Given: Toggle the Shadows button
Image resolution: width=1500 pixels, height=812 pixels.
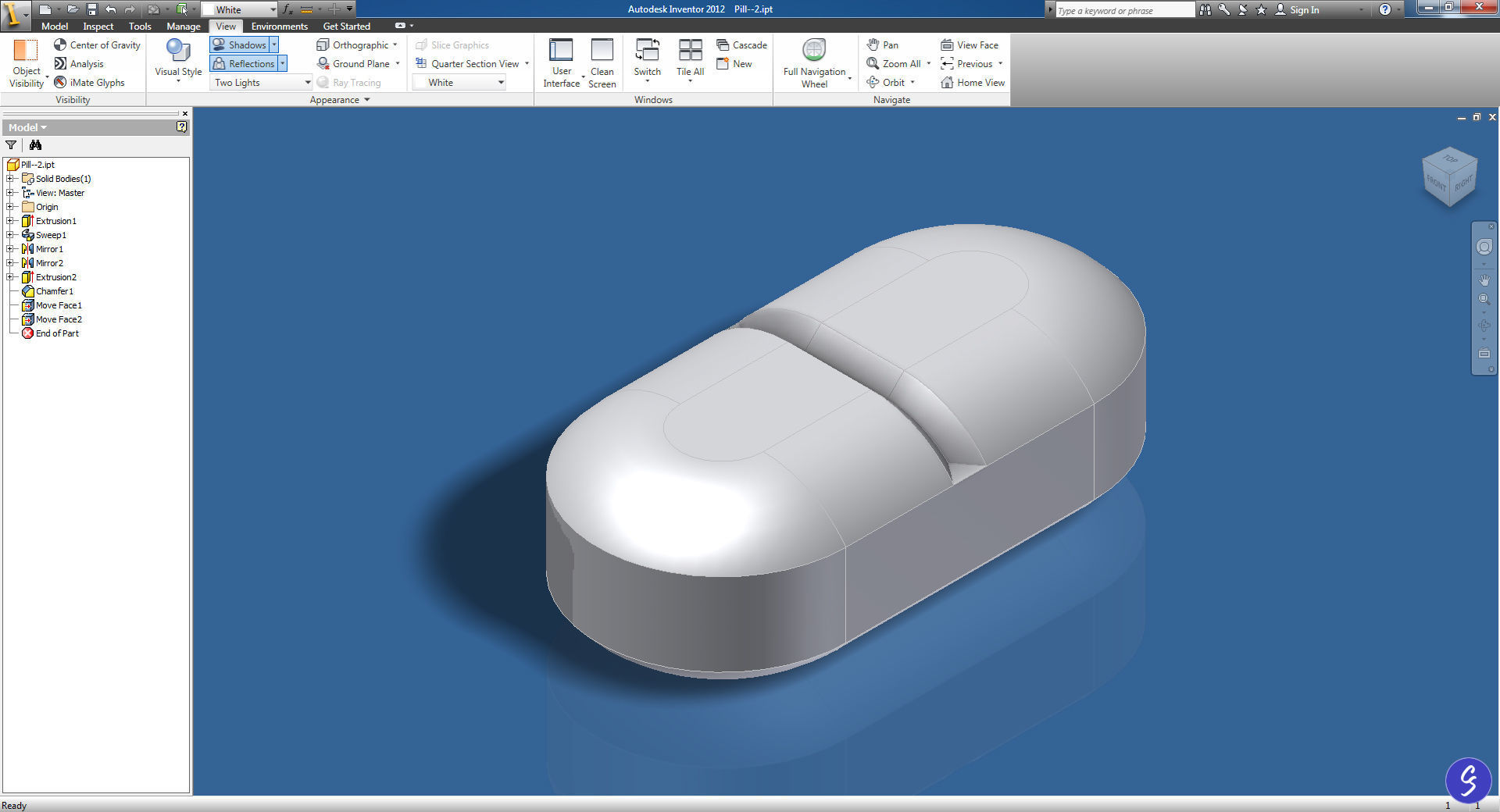Looking at the screenshot, I should 240,45.
